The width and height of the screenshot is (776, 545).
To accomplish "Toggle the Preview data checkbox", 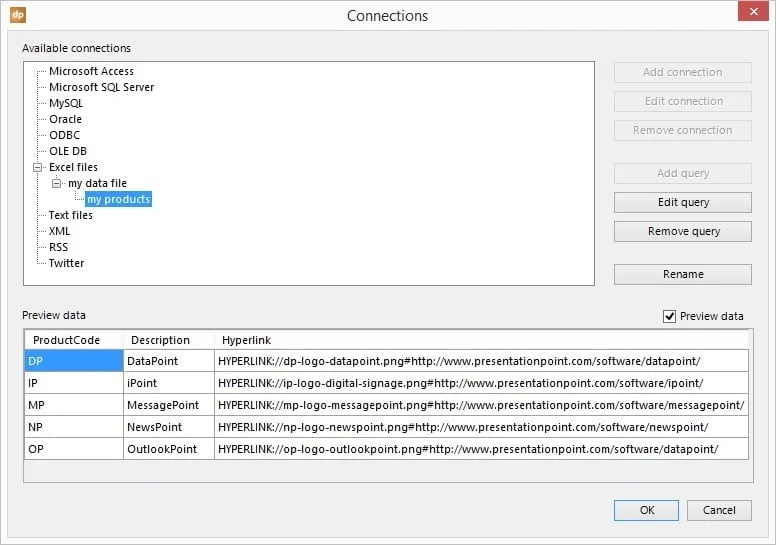I will pyautogui.click(x=669, y=316).
